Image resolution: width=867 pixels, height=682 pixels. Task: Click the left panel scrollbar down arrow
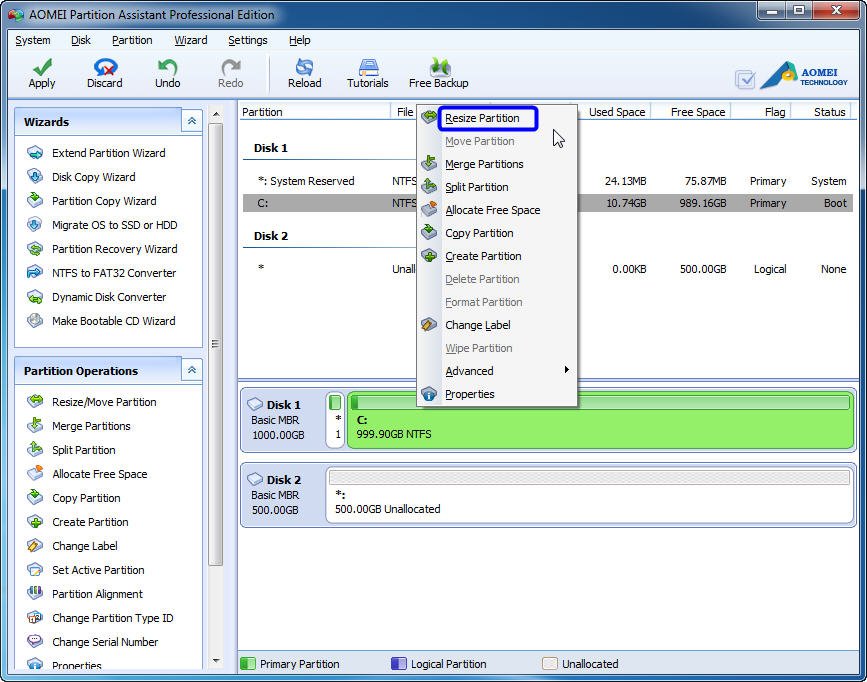pos(216,660)
